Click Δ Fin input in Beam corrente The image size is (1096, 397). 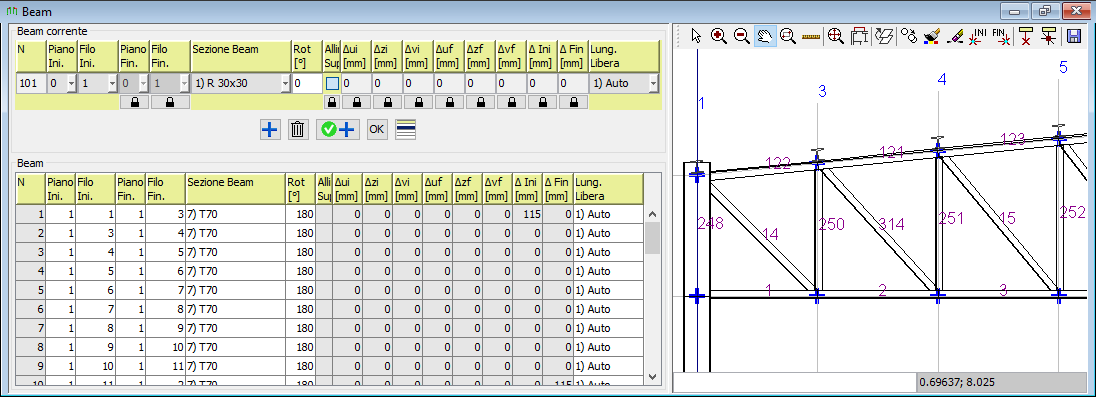tap(573, 83)
